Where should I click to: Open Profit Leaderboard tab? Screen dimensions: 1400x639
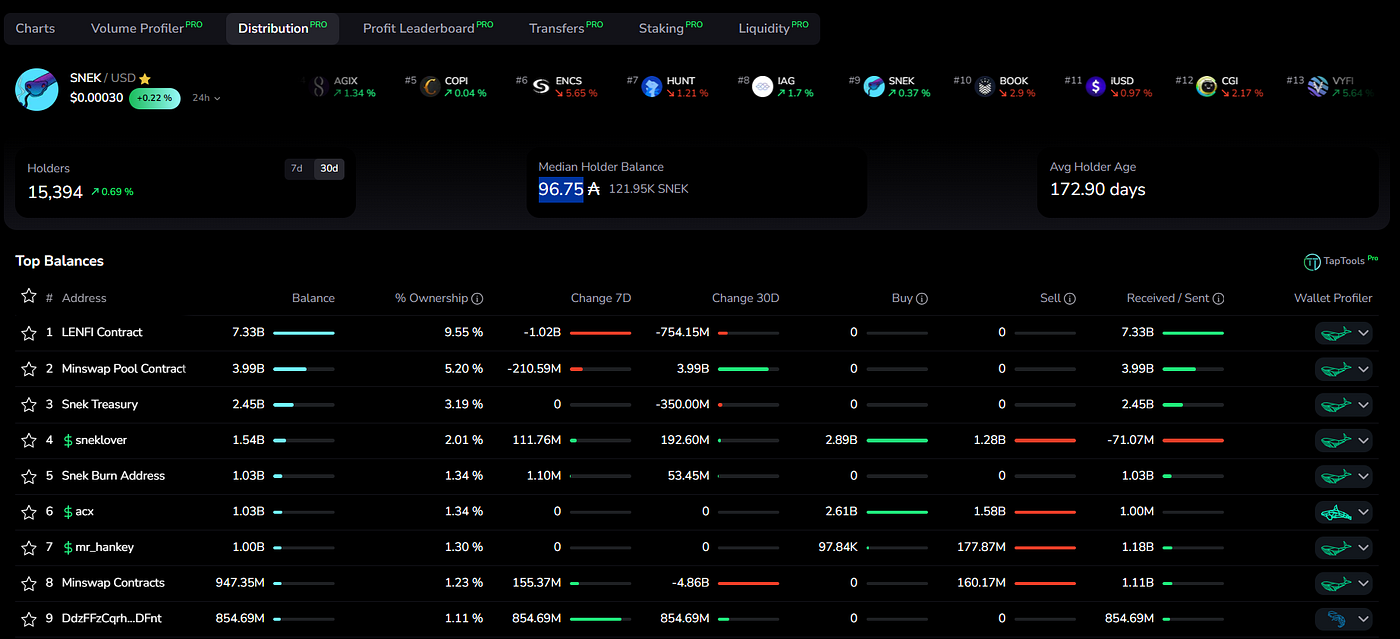[x=427, y=28]
